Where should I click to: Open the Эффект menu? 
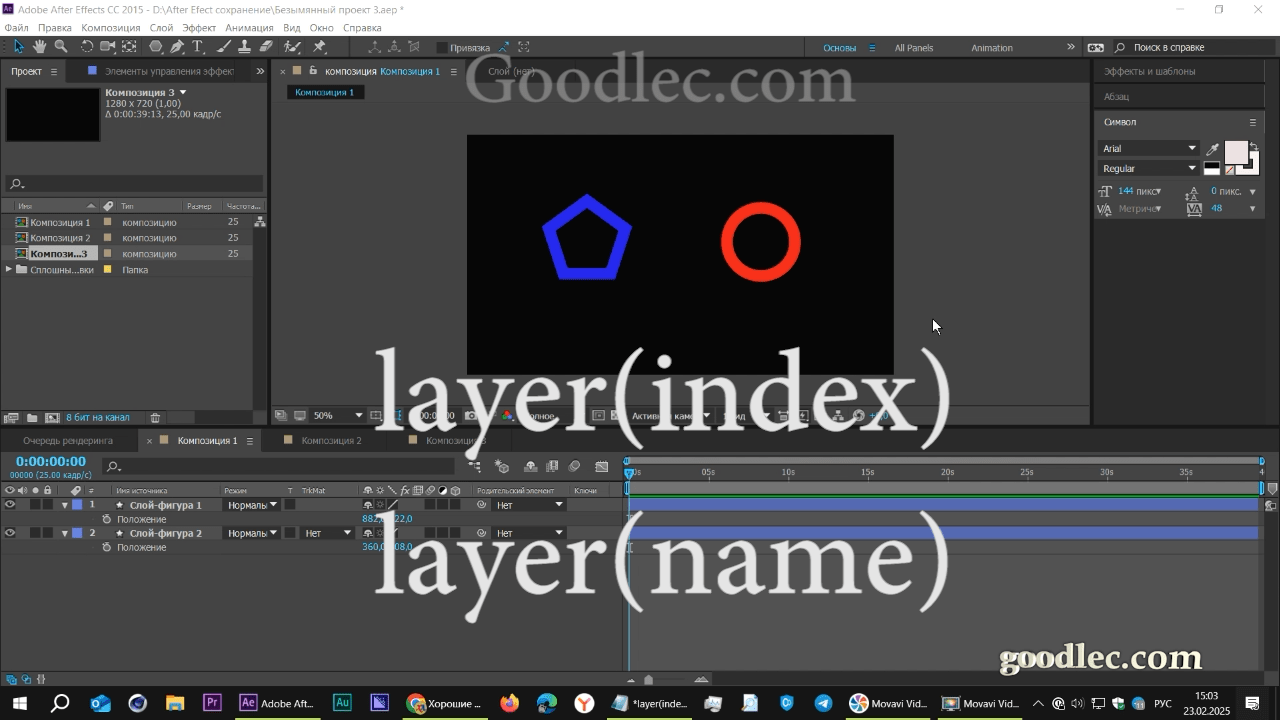tap(199, 27)
